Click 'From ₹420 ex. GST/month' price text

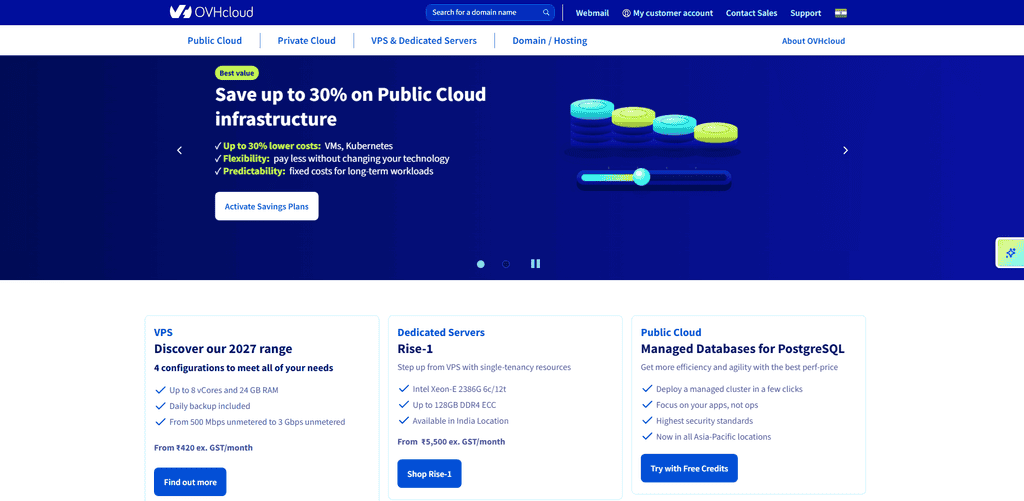[x=203, y=448]
